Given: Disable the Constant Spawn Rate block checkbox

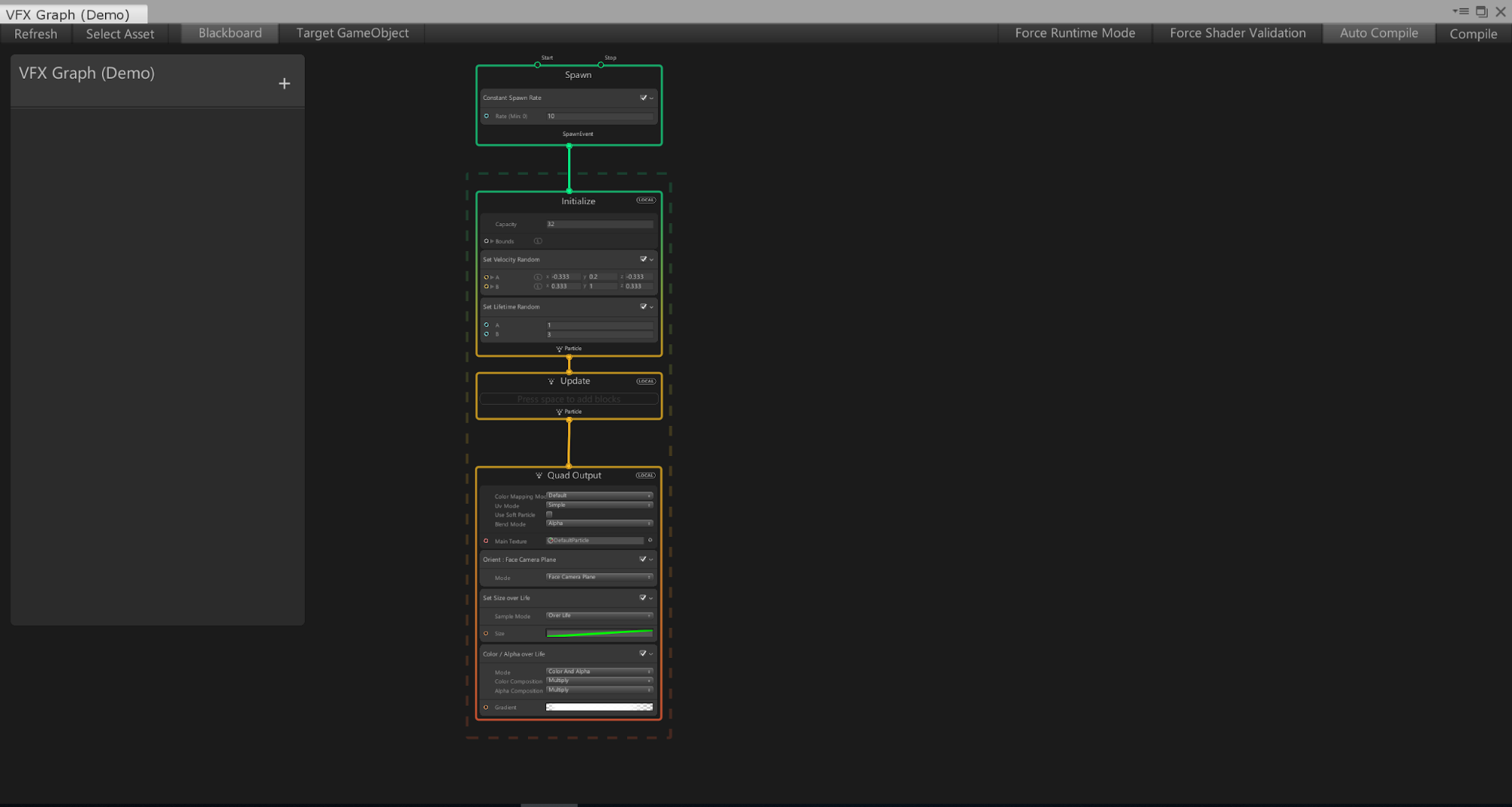Looking at the screenshot, I should pos(643,98).
